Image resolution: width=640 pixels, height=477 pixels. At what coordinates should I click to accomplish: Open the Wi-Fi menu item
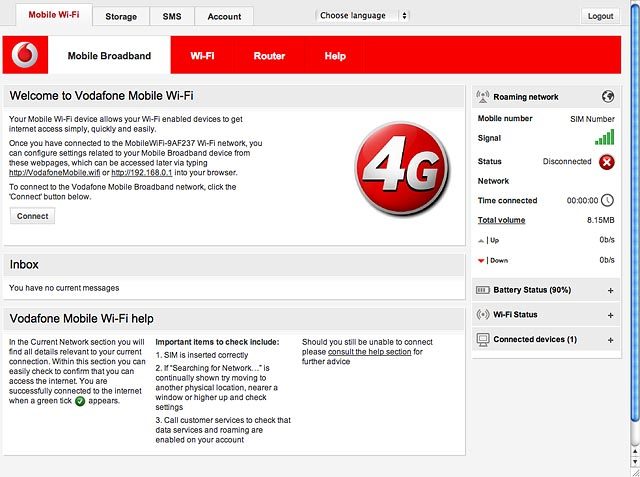point(202,55)
